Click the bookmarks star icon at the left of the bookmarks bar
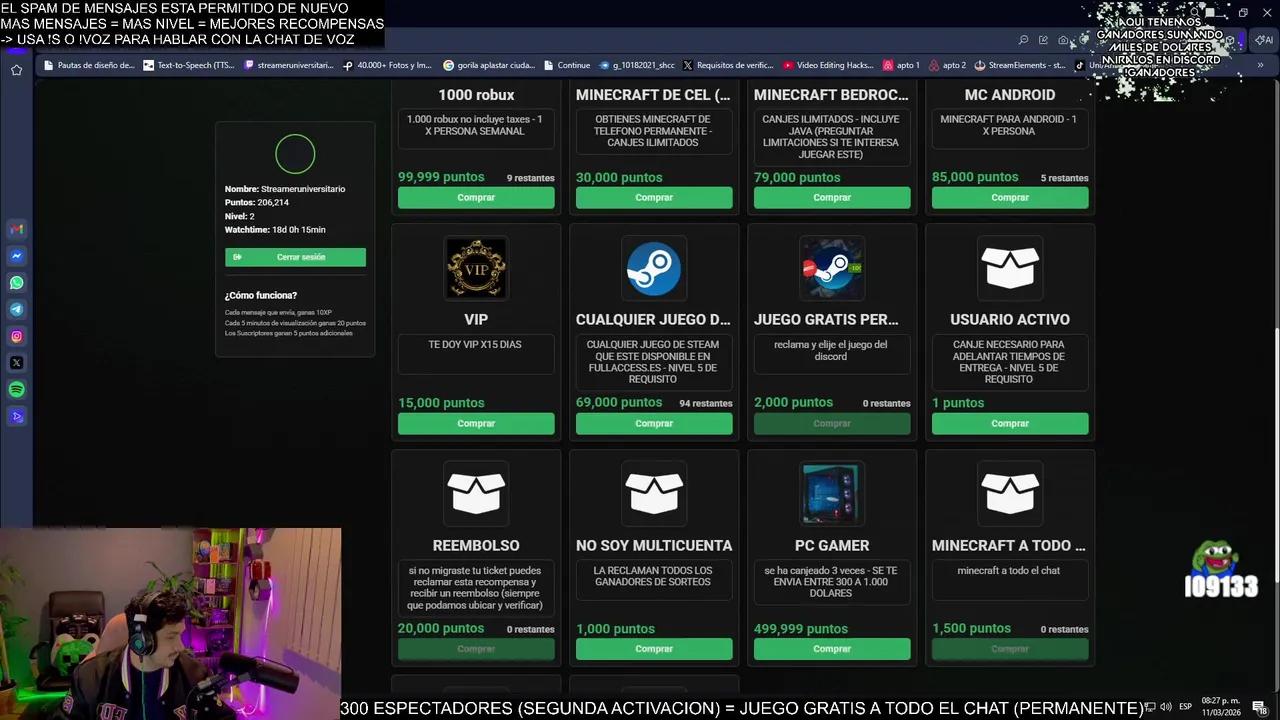This screenshot has width=1280, height=720. pyautogui.click(x=16, y=69)
